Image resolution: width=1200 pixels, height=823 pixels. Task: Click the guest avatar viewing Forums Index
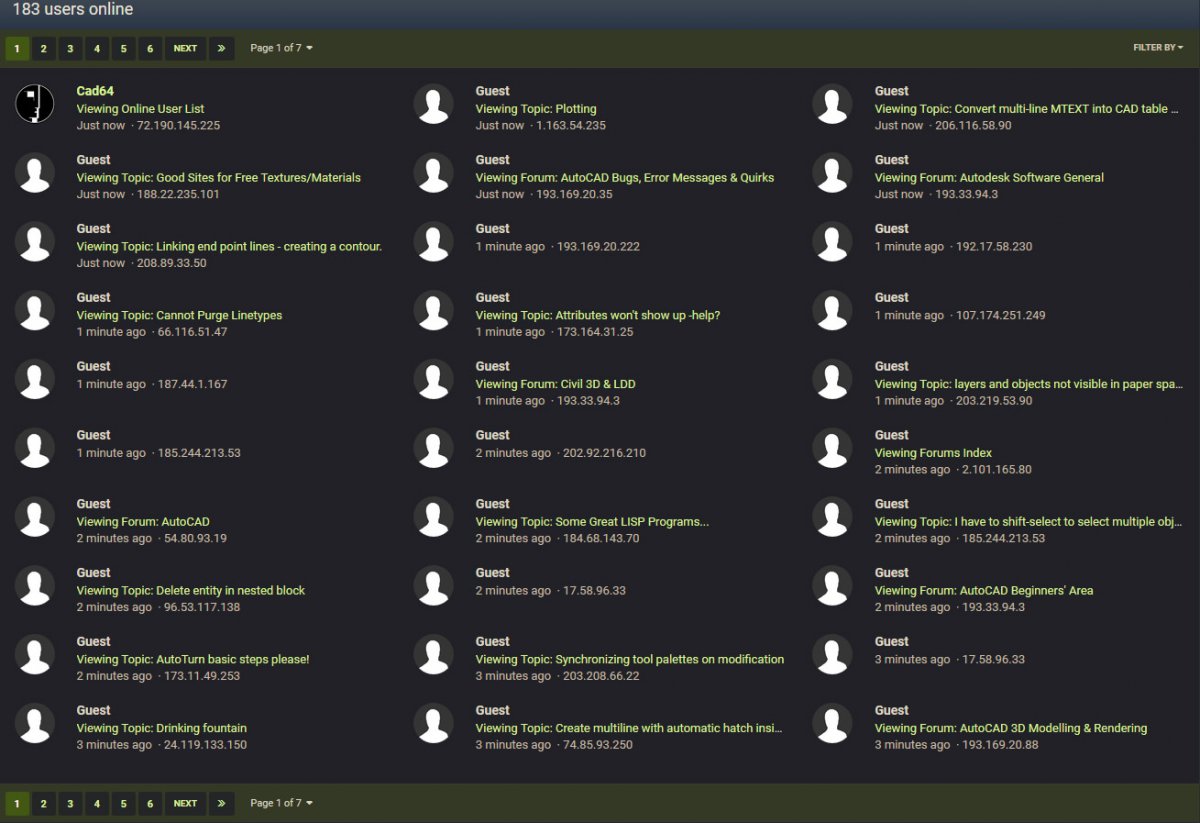[x=832, y=447]
